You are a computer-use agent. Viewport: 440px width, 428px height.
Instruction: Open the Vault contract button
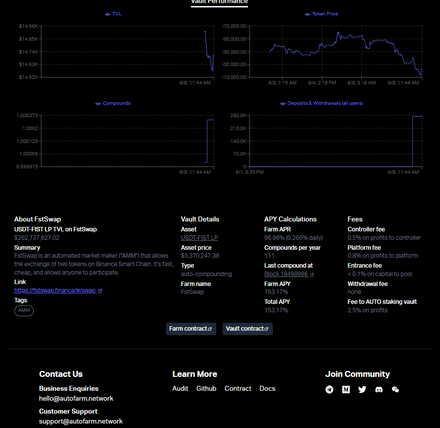click(x=248, y=329)
